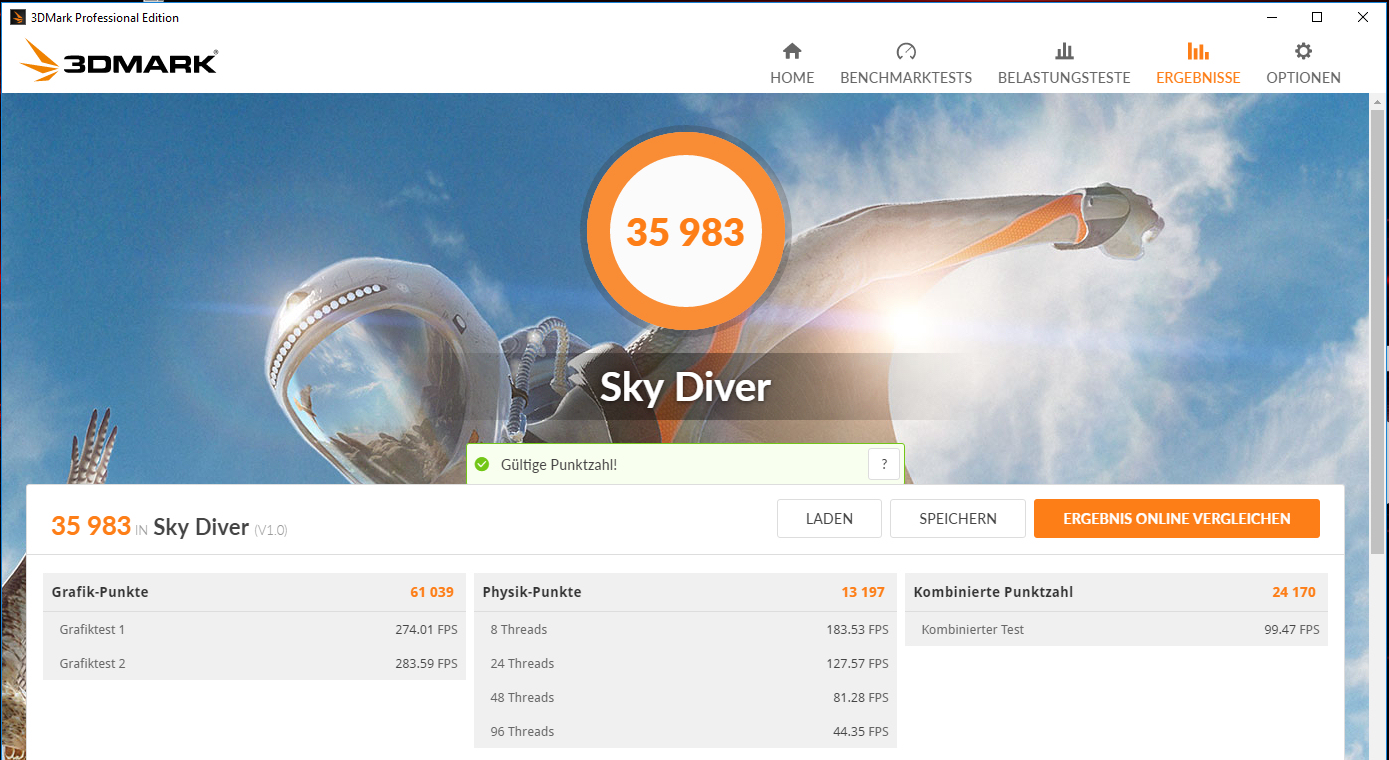Click the Gültige Punktzahl! message
This screenshot has width=1389, height=760.
(559, 464)
